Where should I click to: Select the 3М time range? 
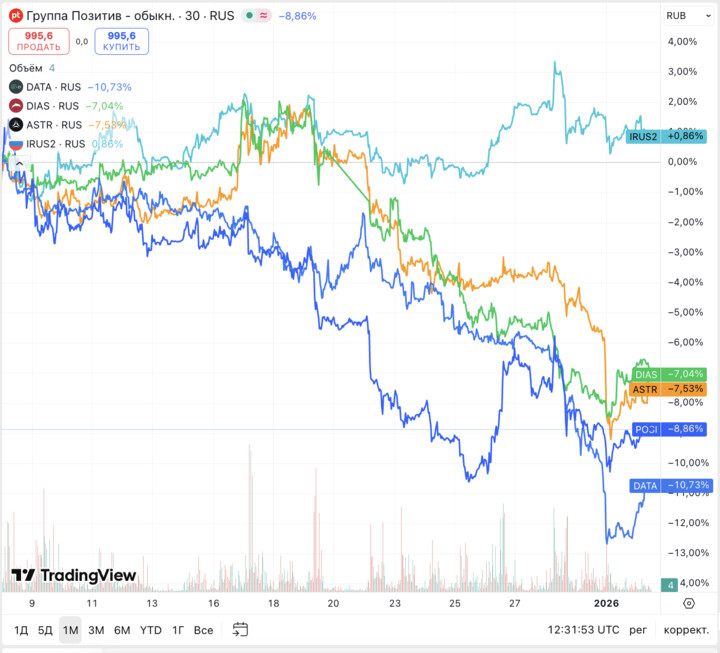(96, 630)
